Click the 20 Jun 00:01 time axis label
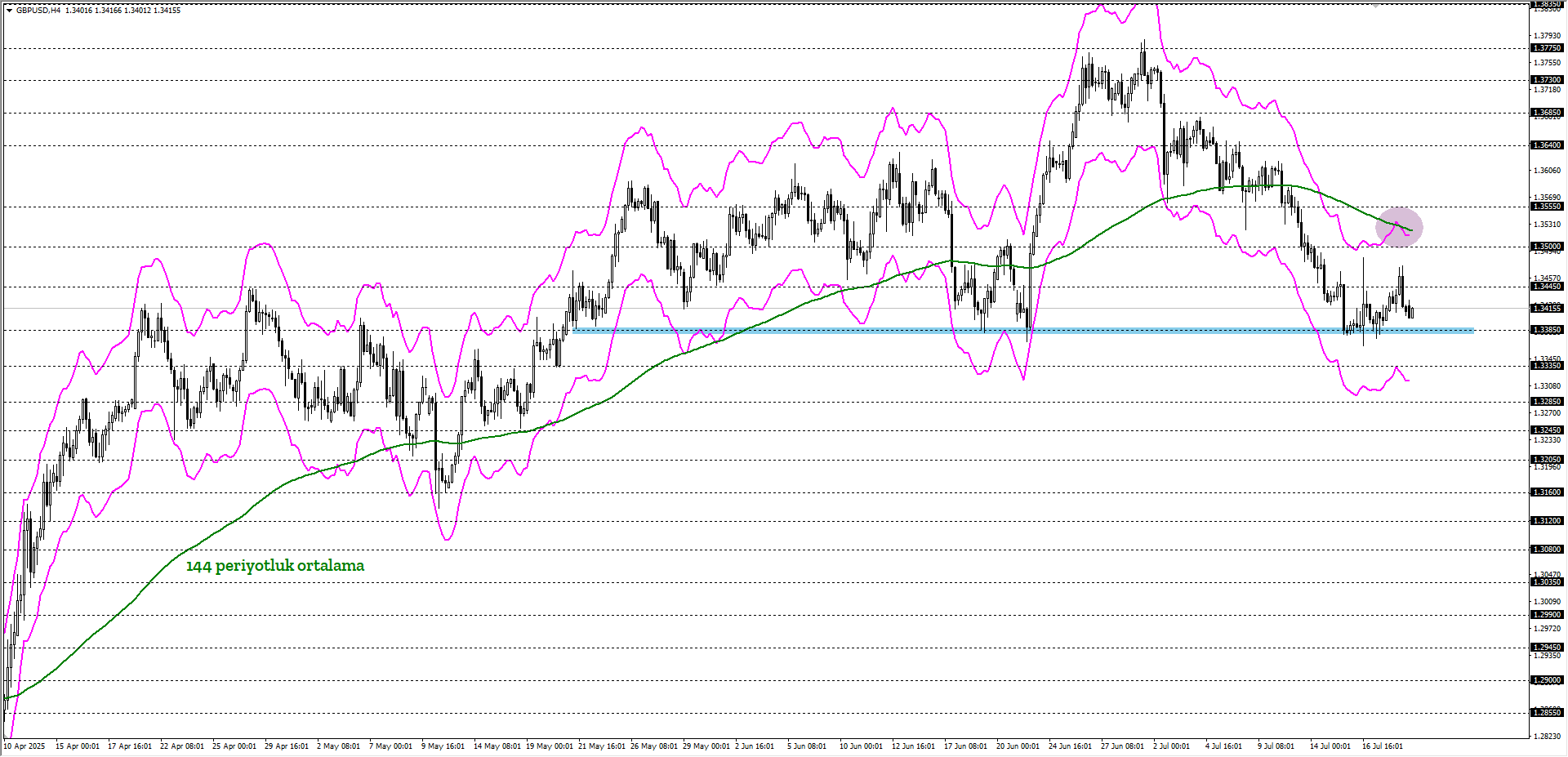Image resolution: width=1568 pixels, height=757 pixels. pos(1018,746)
